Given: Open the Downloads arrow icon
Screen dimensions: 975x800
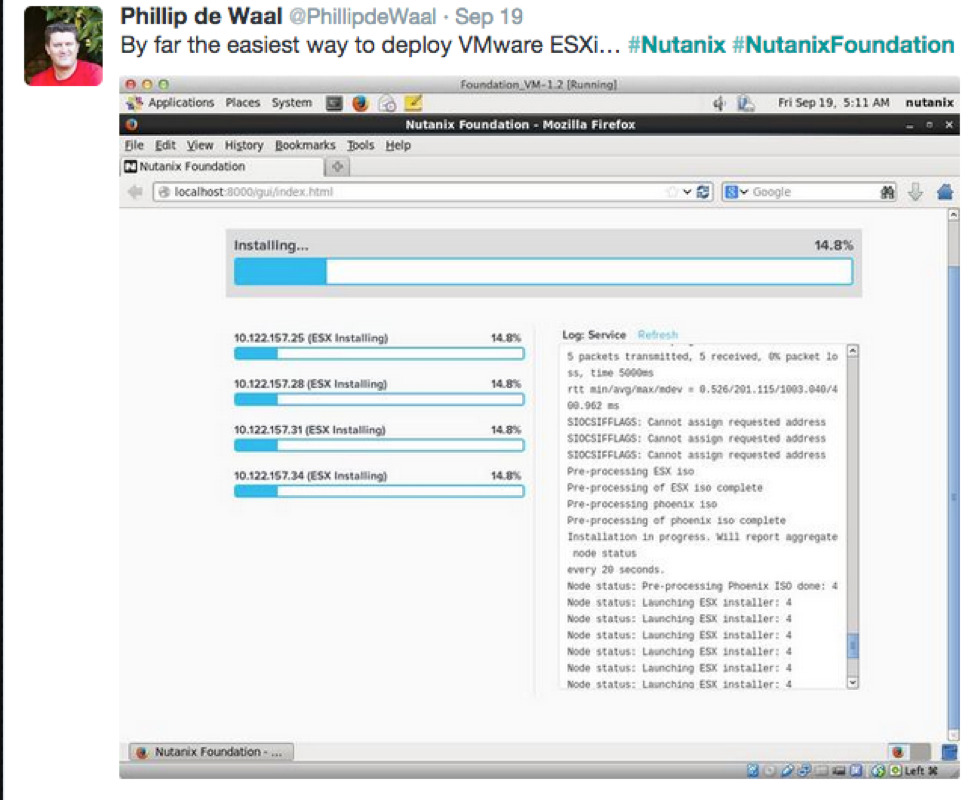Looking at the screenshot, I should point(915,192).
